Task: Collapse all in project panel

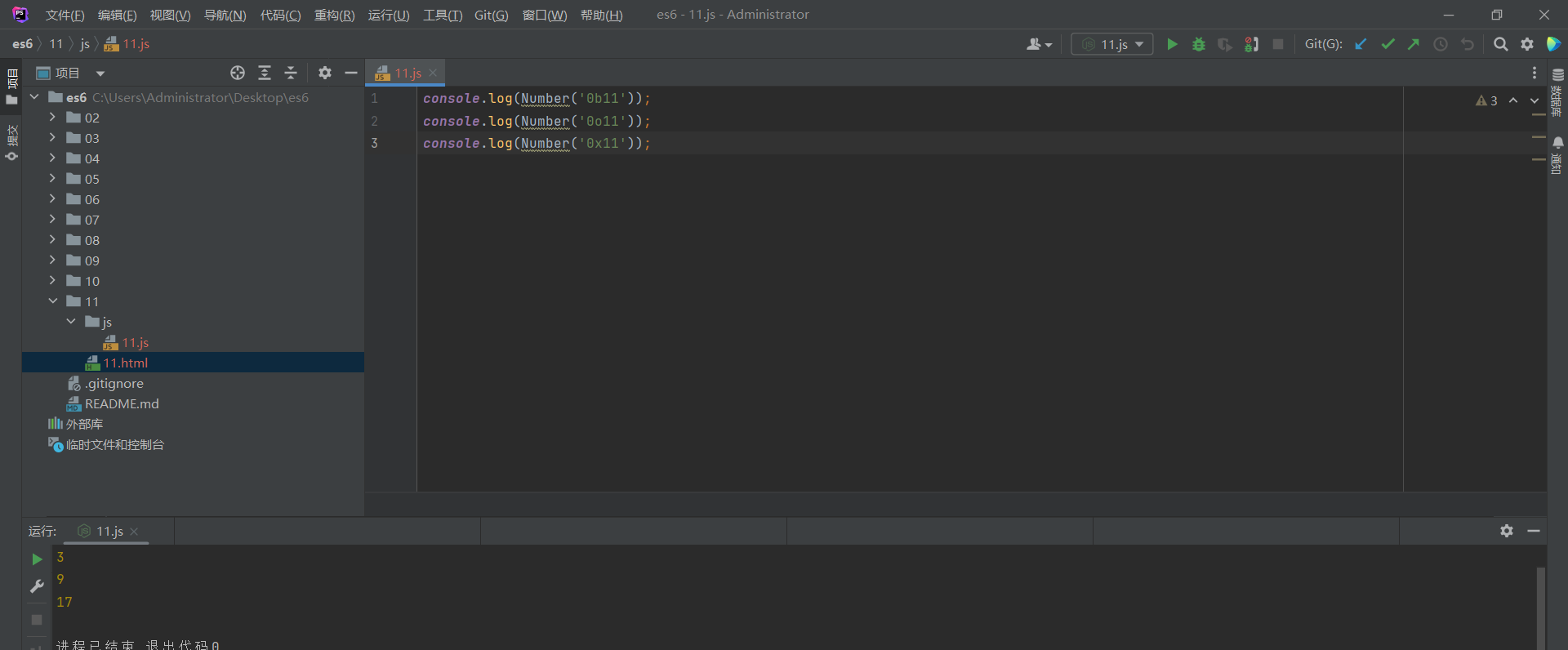Action: [x=291, y=73]
